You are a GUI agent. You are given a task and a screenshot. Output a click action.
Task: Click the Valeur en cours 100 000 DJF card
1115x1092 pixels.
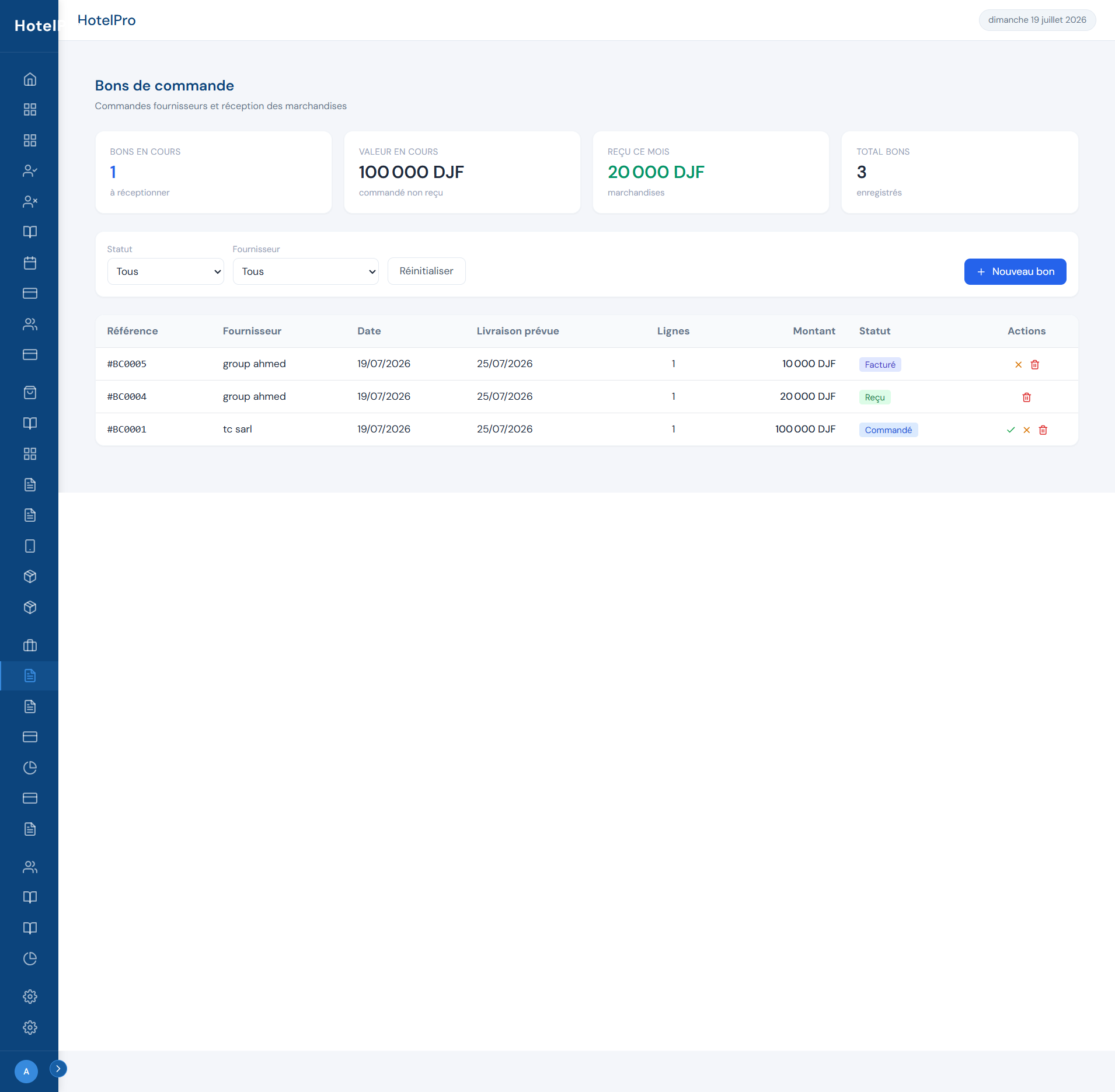462,172
